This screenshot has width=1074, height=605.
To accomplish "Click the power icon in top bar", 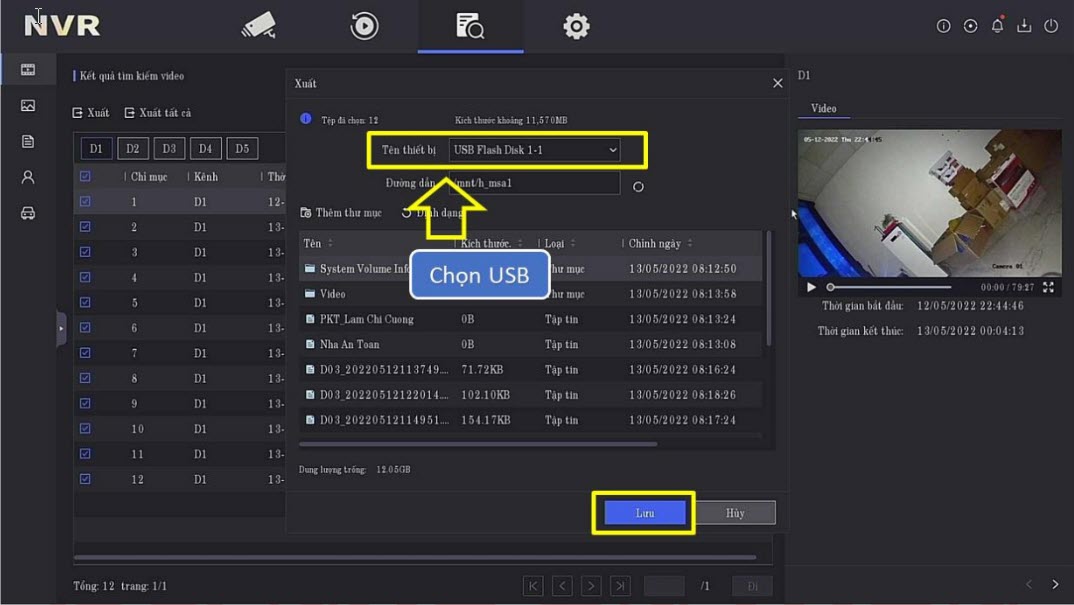I will point(1051,26).
